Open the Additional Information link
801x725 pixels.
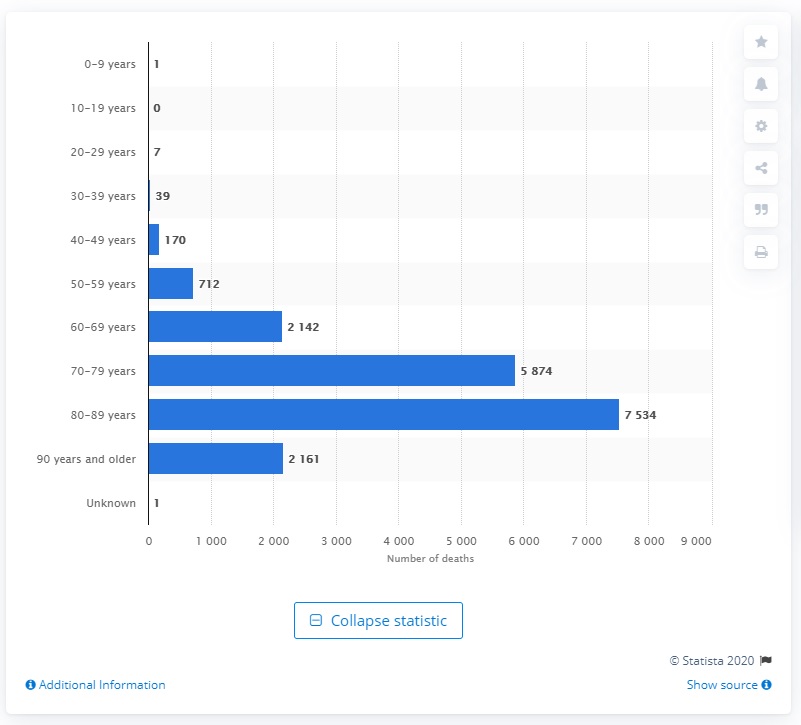point(102,685)
